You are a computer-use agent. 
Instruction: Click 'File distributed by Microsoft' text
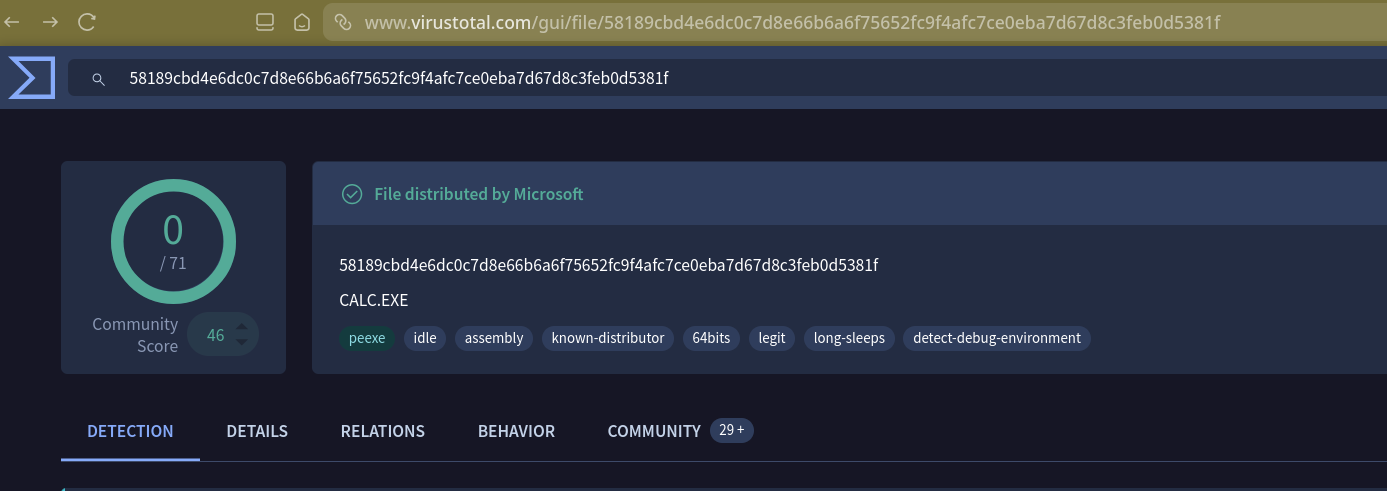(478, 194)
